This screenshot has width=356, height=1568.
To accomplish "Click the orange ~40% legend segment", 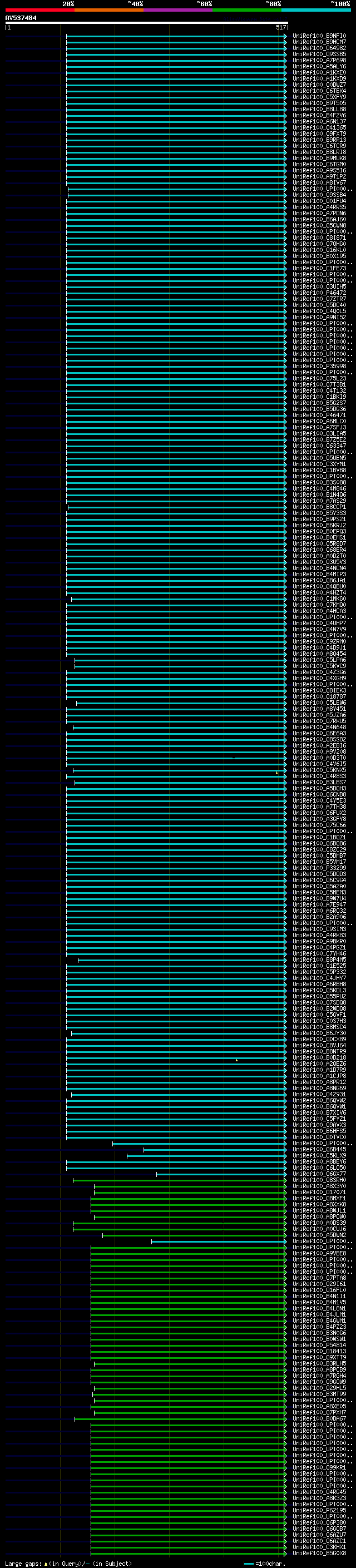I will (x=109, y=10).
